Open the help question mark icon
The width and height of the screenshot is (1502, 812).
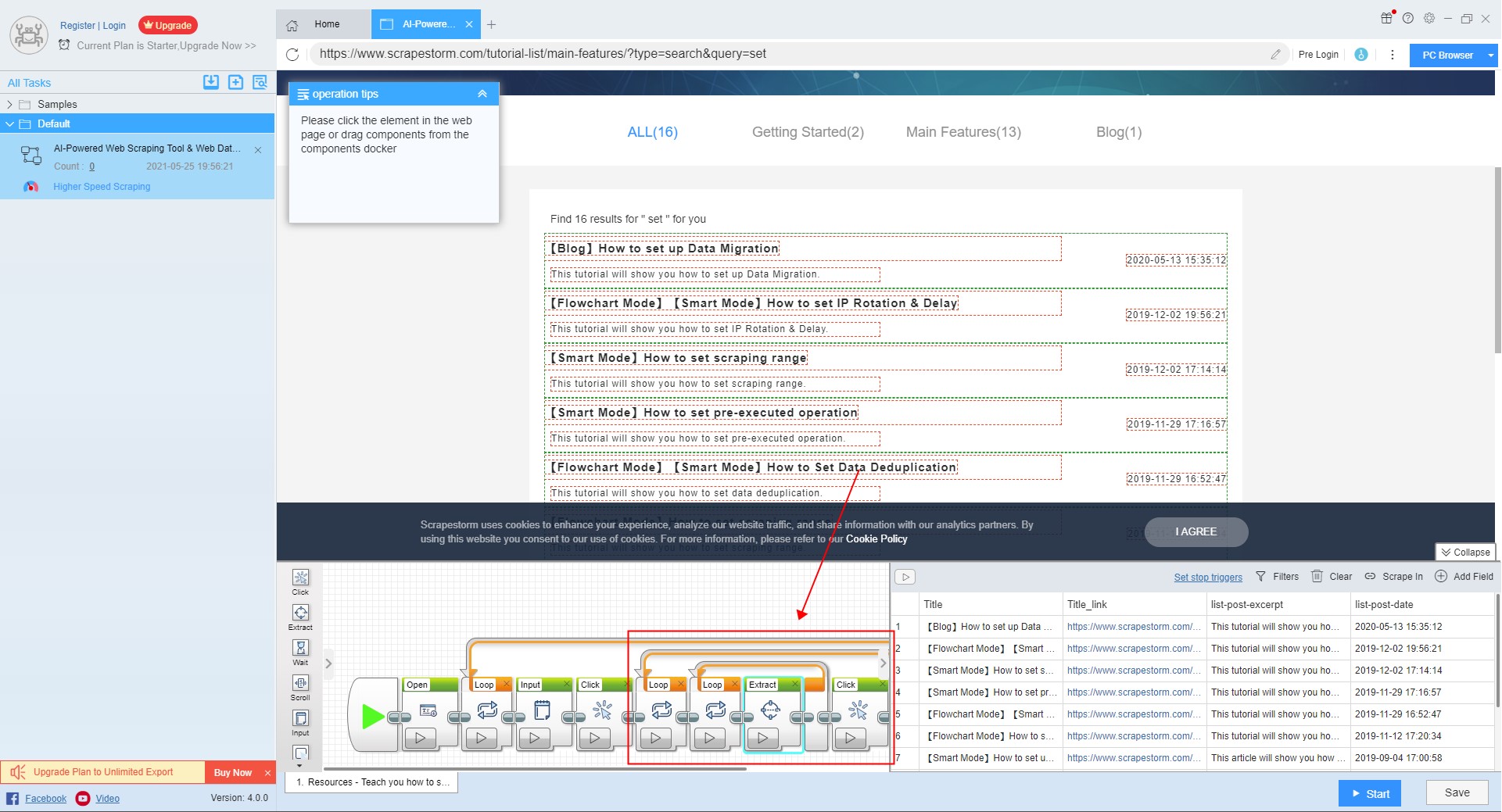pyautogui.click(x=1408, y=18)
